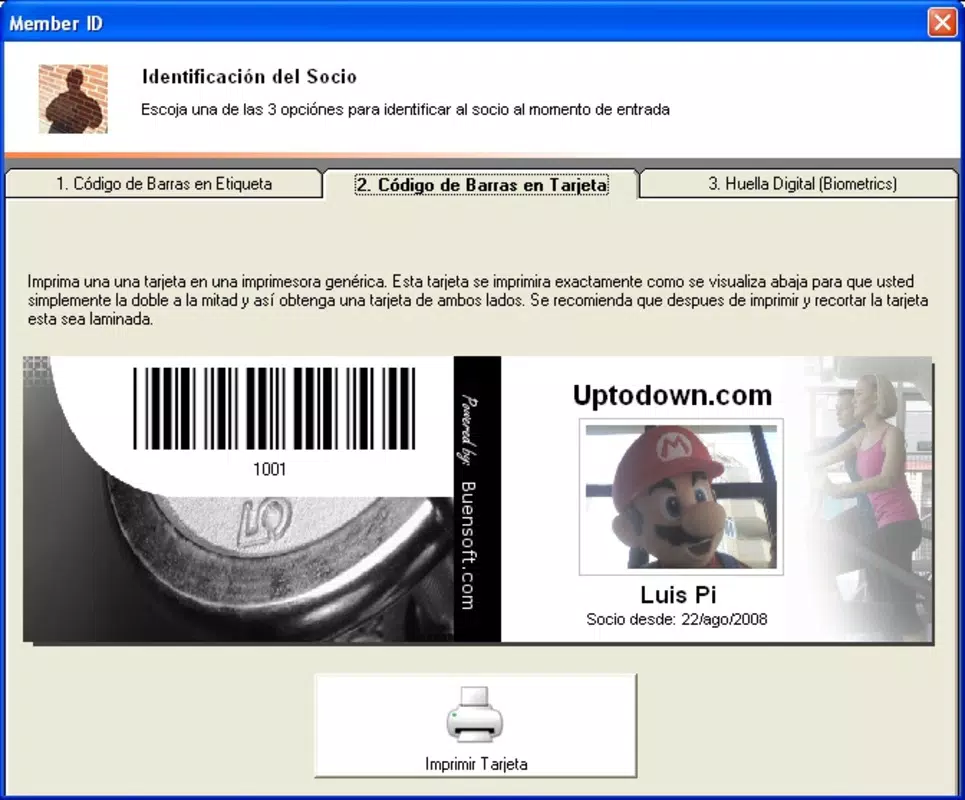Click the member name Luis Pi
This screenshot has width=965, height=800.
click(x=678, y=594)
